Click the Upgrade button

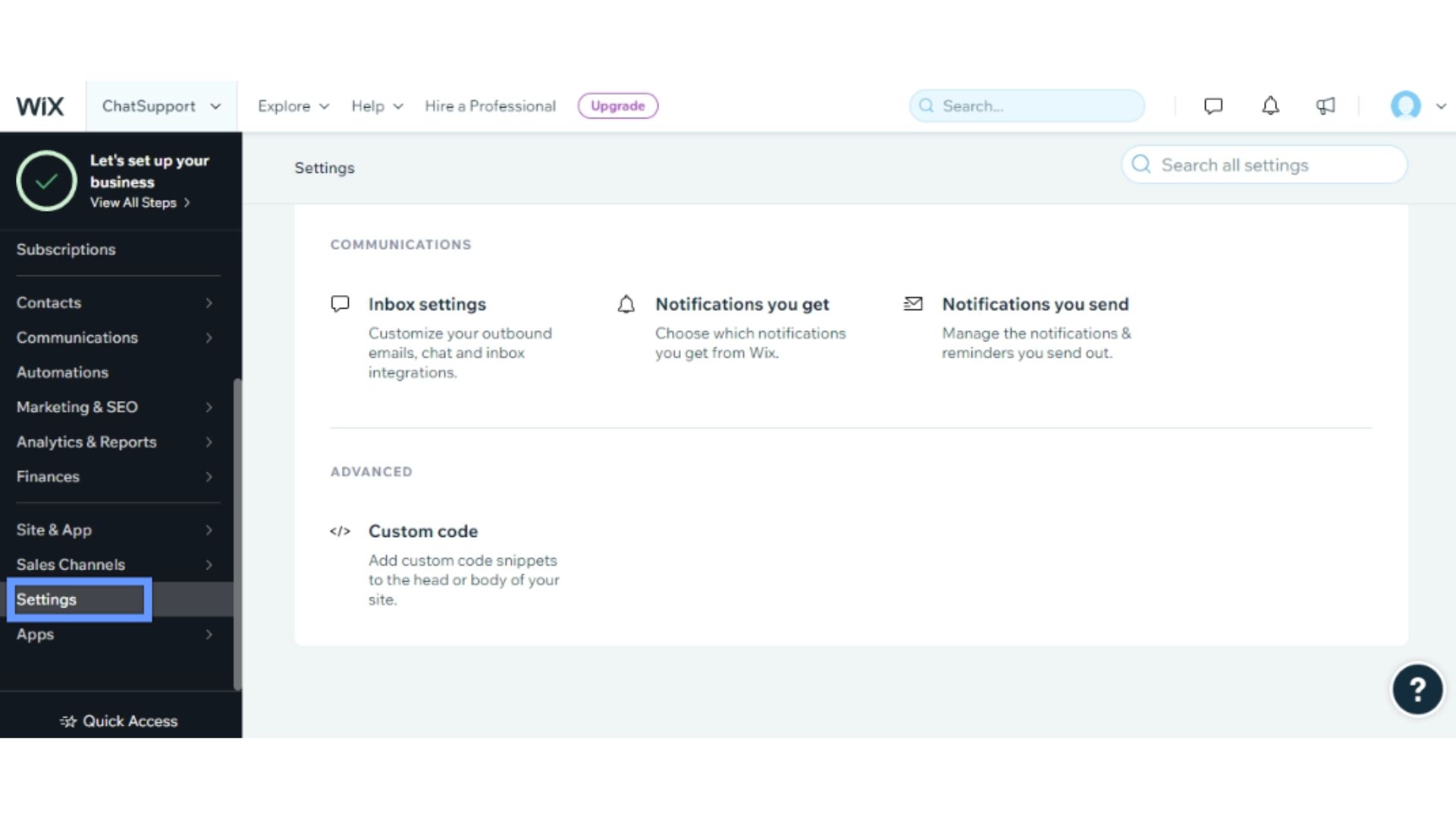click(x=618, y=106)
